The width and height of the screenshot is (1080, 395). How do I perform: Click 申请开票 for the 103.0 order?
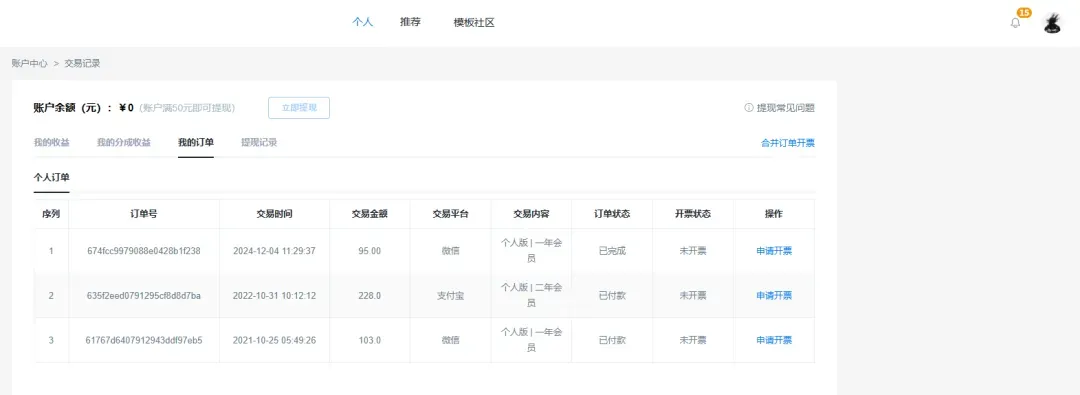click(774, 340)
